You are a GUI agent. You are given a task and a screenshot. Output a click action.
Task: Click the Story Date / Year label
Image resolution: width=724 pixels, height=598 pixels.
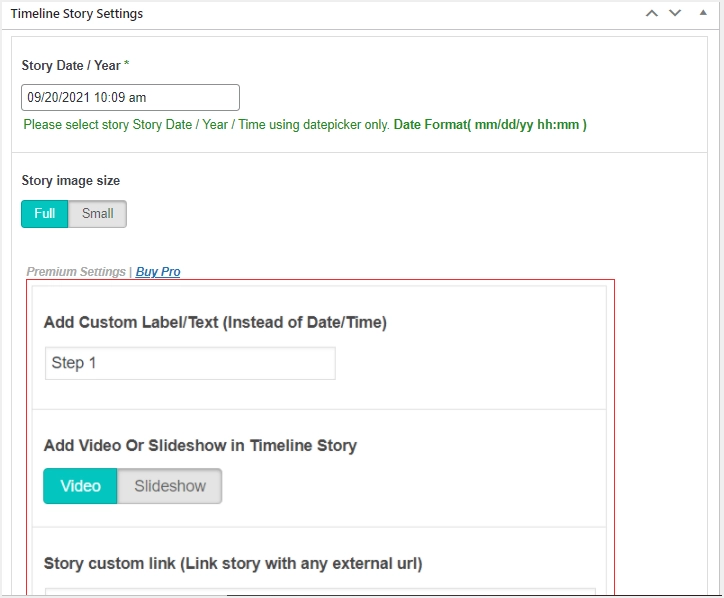tap(71, 66)
